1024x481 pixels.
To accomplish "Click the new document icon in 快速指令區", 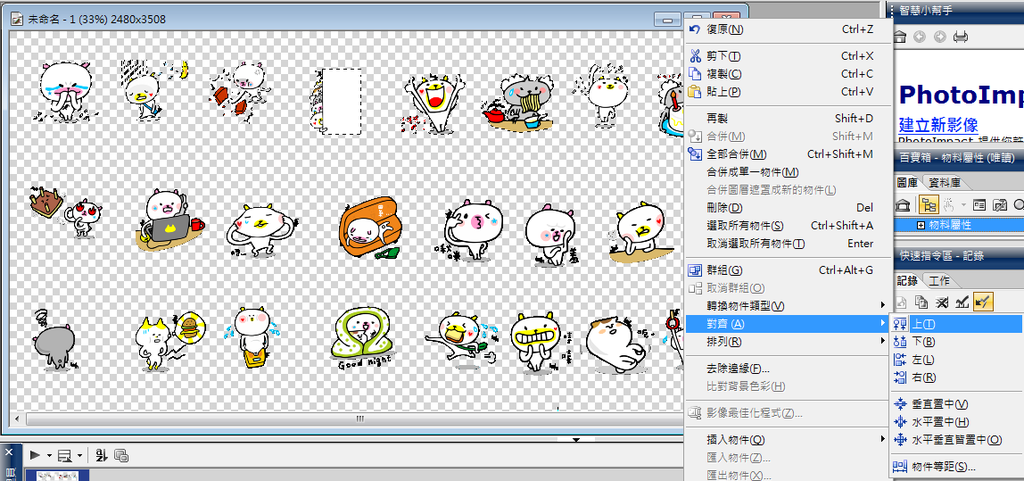I will (x=900, y=301).
